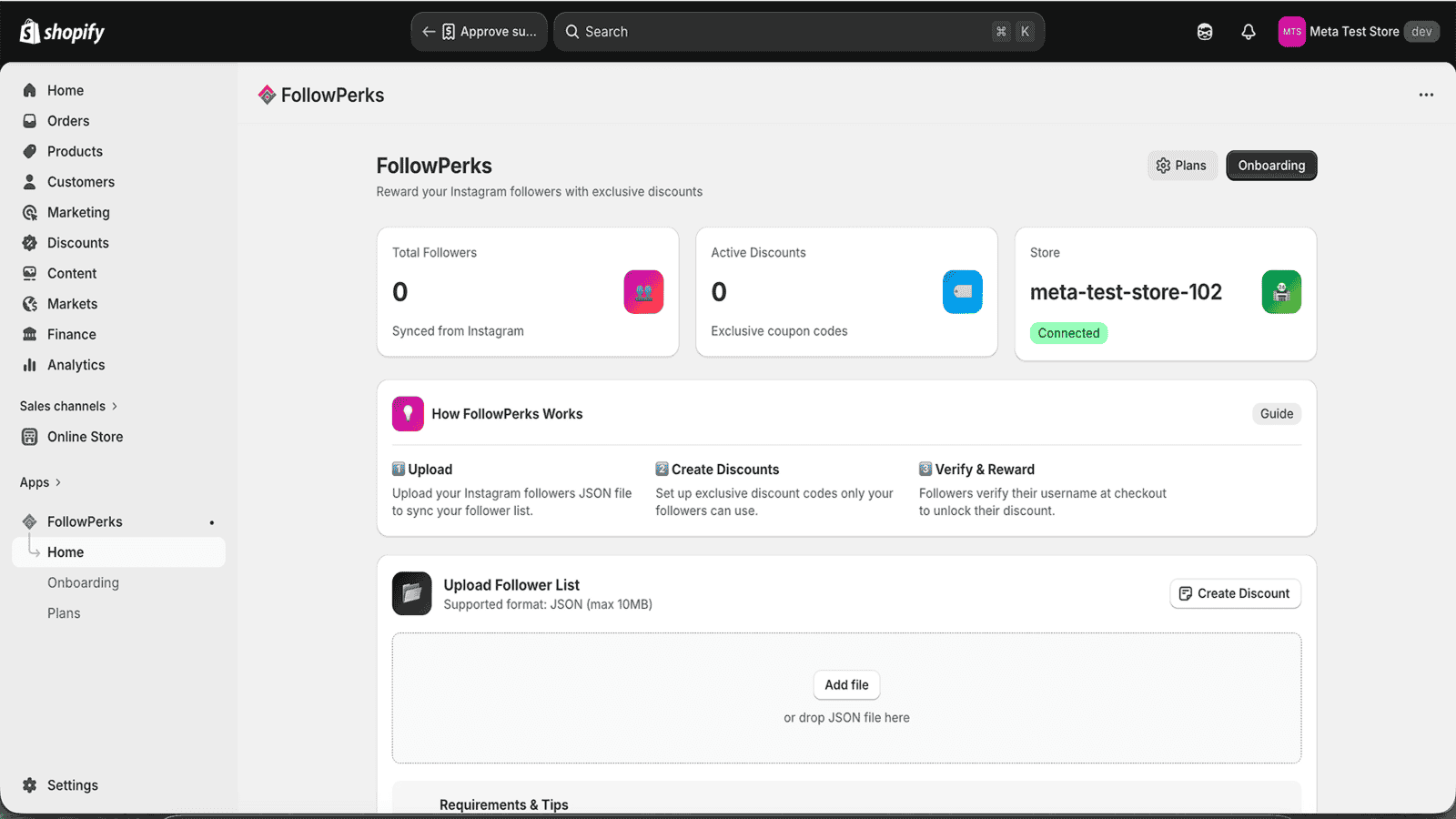1456x819 pixels.
Task: Click the blue Active Discounts tag icon
Action: (962, 292)
